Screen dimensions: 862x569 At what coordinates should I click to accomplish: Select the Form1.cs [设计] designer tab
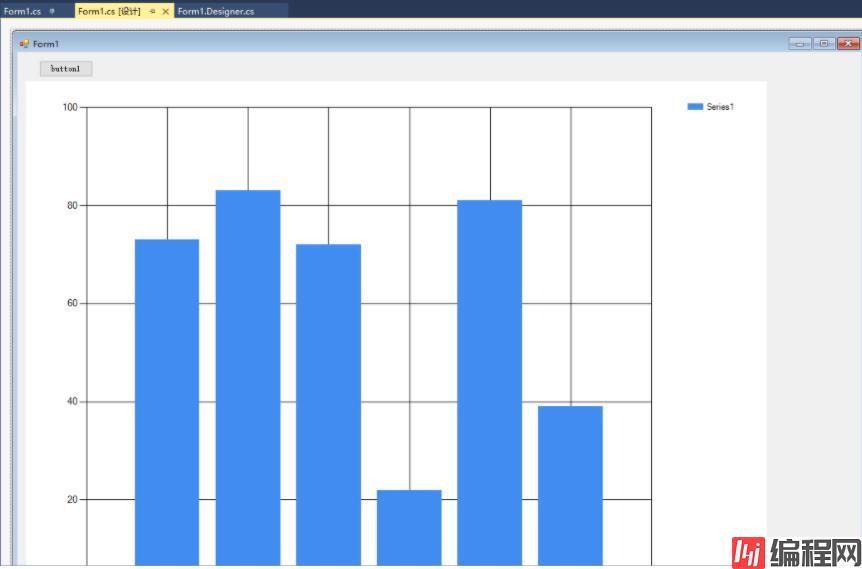tap(109, 11)
